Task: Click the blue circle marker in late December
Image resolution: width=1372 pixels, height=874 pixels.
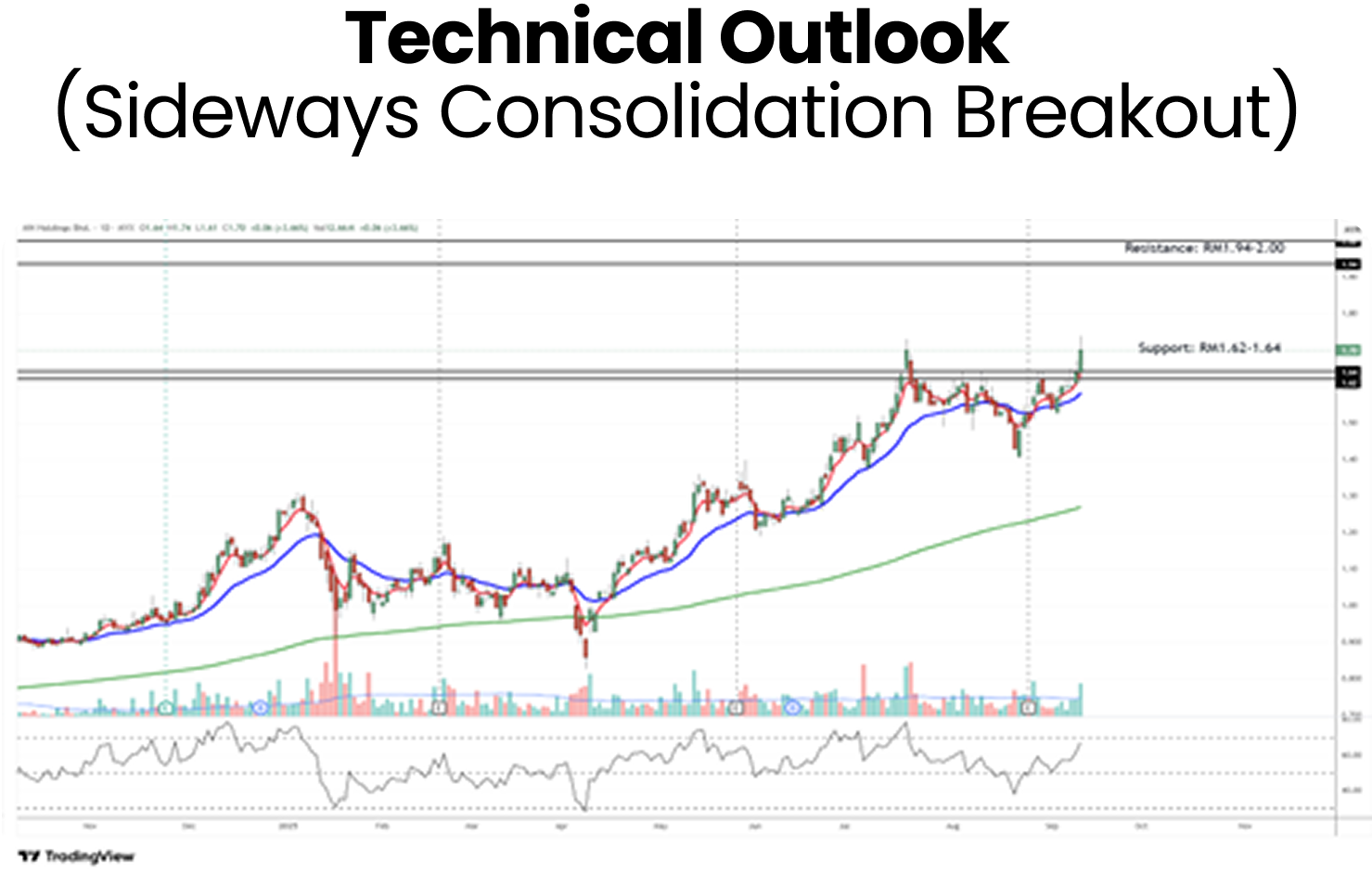Action: (x=260, y=708)
